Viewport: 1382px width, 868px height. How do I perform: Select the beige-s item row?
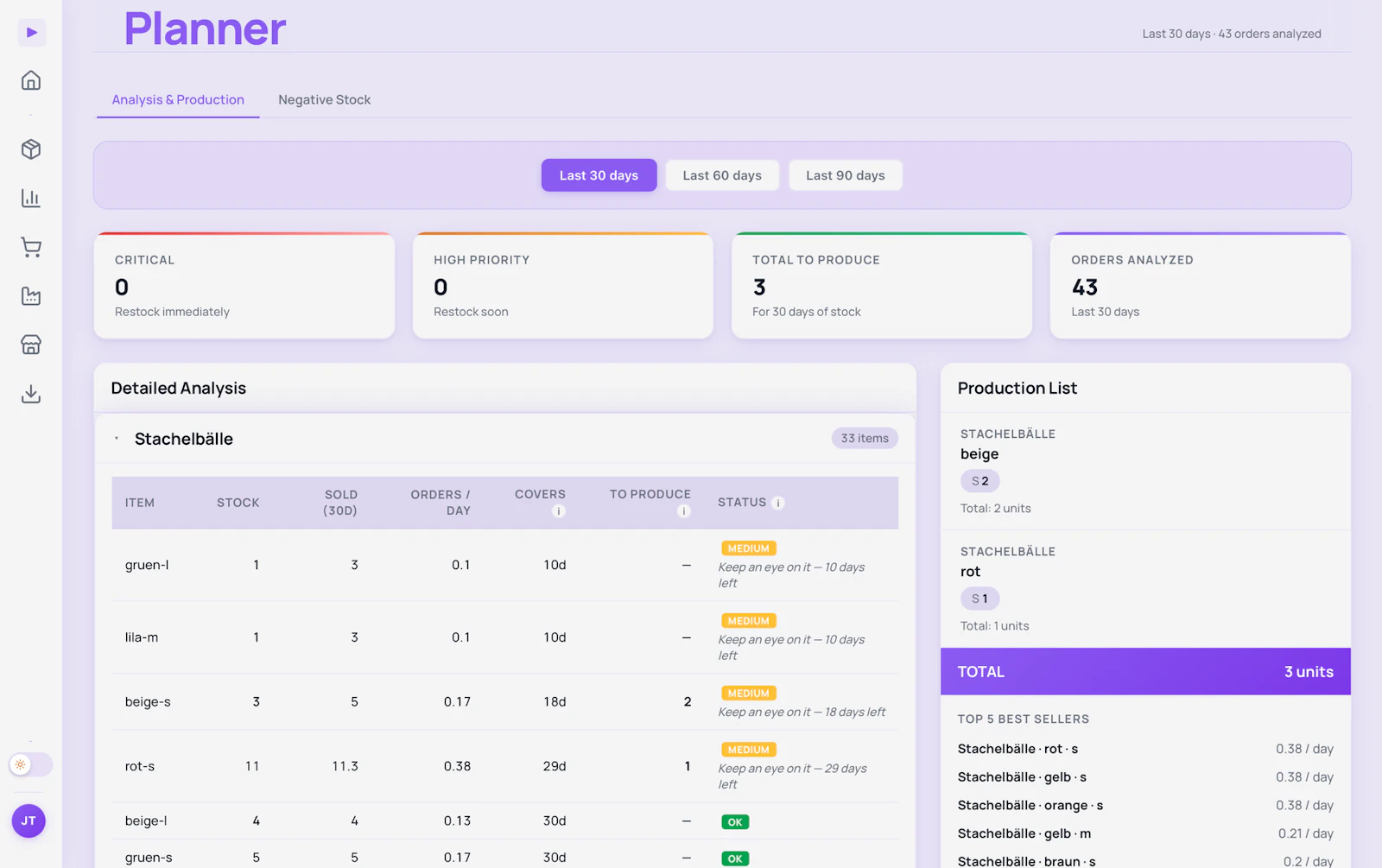tap(505, 701)
